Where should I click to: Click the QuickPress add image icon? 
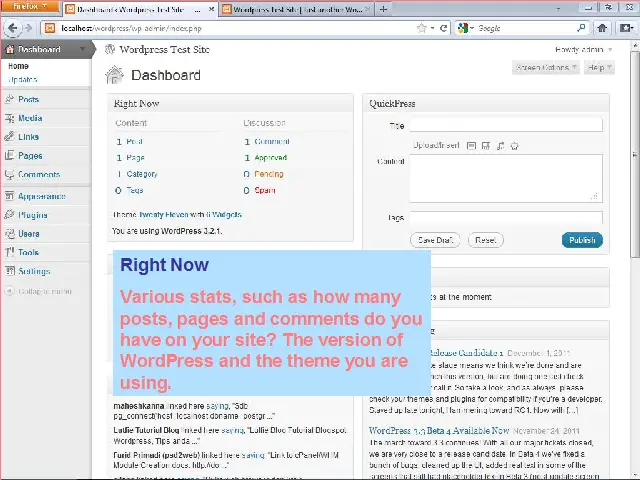(471, 146)
